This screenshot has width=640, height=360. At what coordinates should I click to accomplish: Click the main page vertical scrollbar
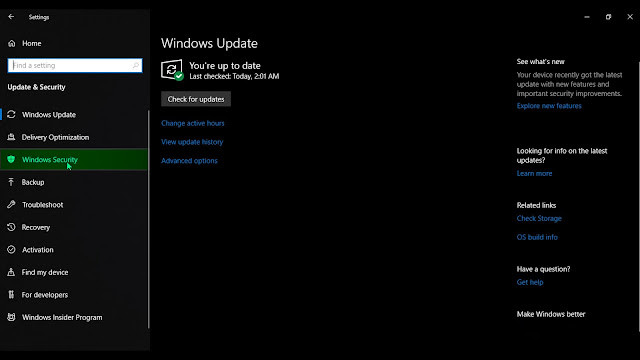click(638, 196)
